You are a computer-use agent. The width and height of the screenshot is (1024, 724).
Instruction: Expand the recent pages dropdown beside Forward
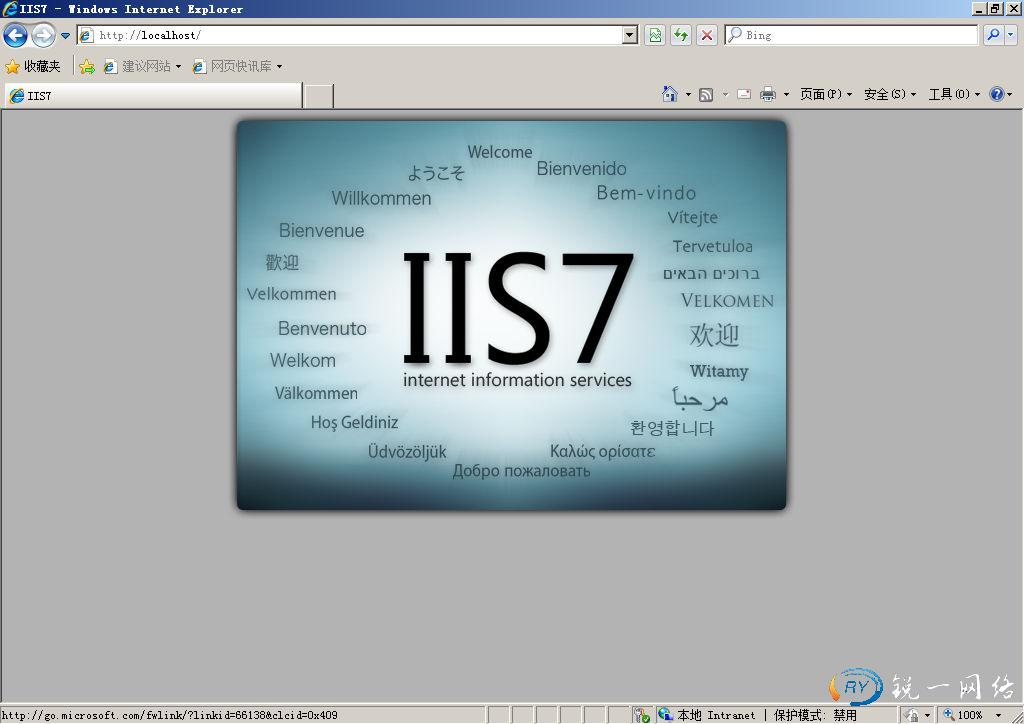point(66,35)
